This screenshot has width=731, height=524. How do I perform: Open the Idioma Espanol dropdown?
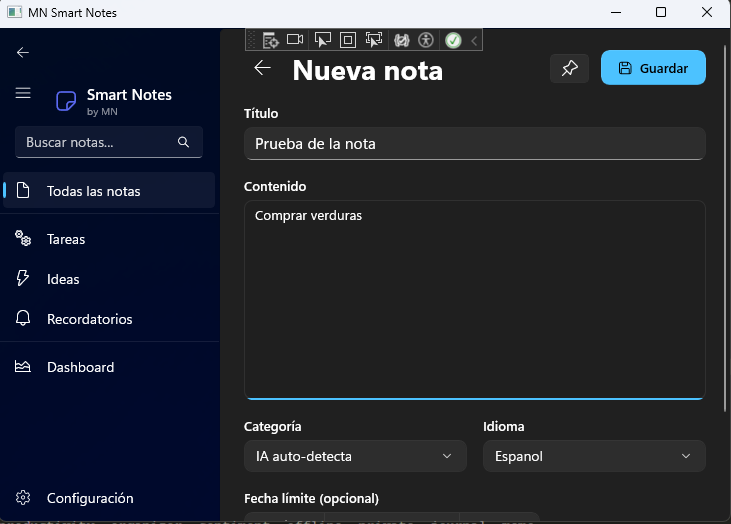pyautogui.click(x=594, y=456)
